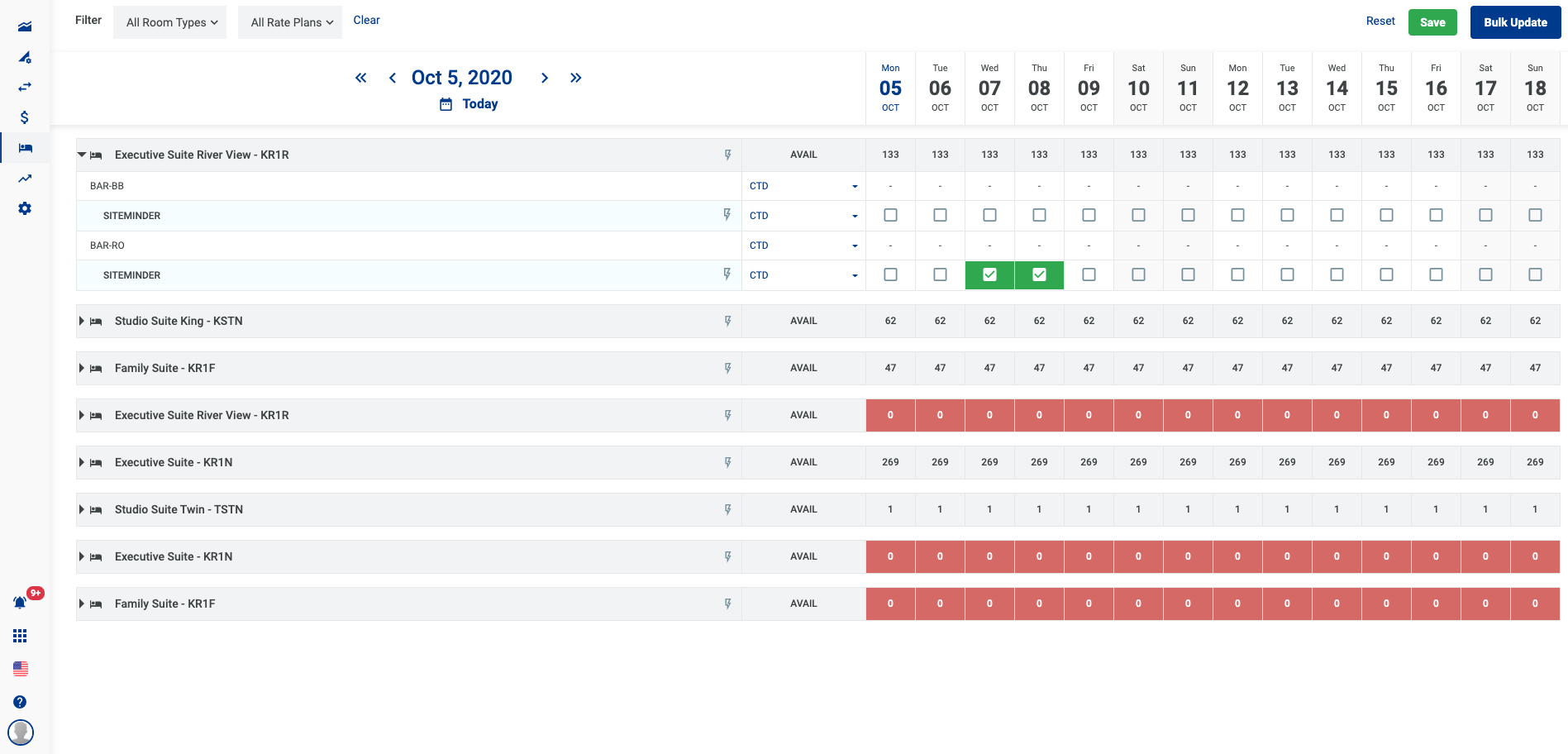This screenshot has width=1568, height=754.
Task: Open the All Room Types dropdown
Action: [x=170, y=22]
